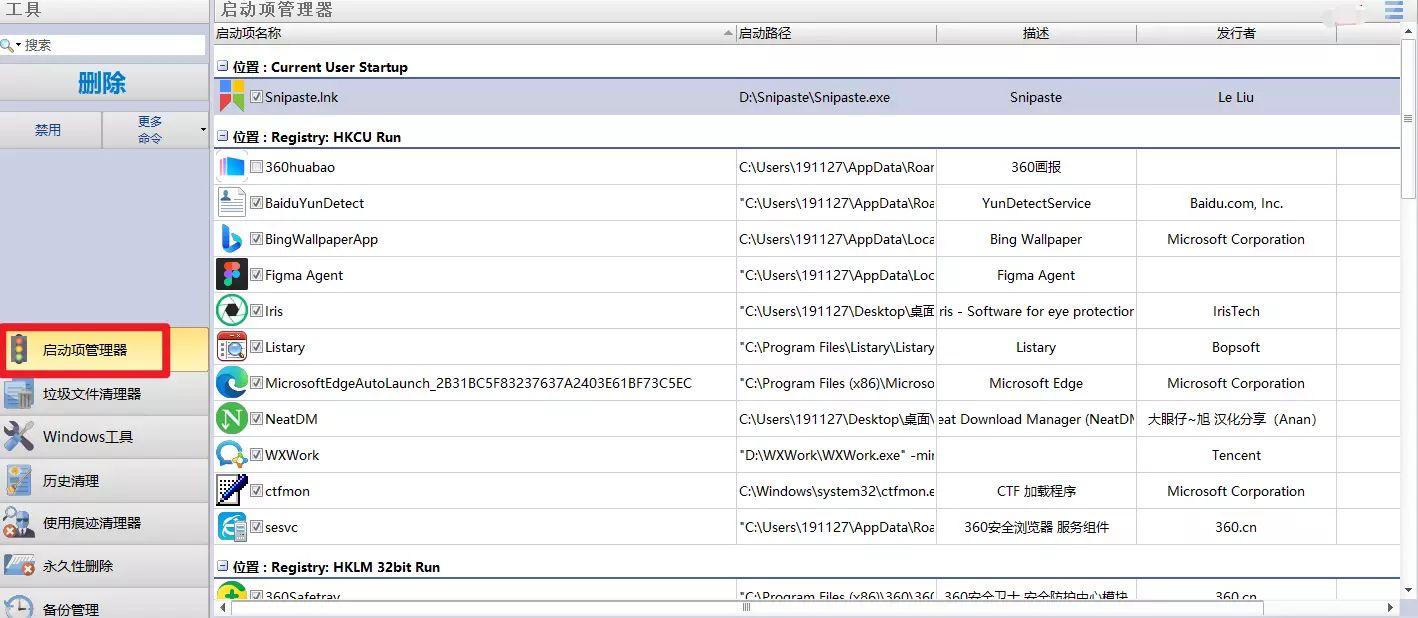Viewport: 1418px width, 618px height.
Task: Select the Tencent publisher cell
Action: click(x=1236, y=455)
